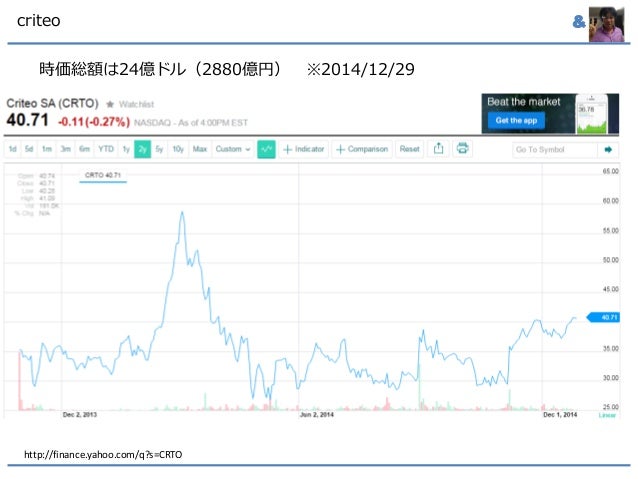The width and height of the screenshot is (638, 479).
Task: Toggle the line chart type icon
Action: tap(267, 149)
